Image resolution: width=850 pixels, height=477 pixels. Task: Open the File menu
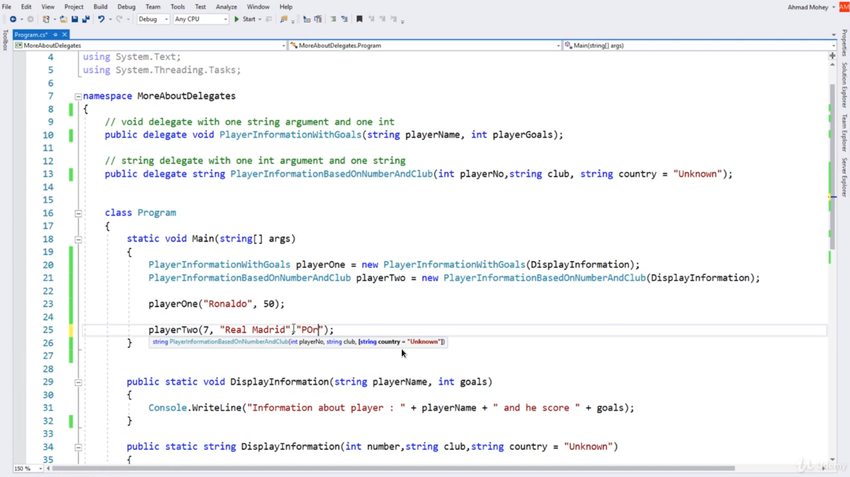click(x=7, y=7)
